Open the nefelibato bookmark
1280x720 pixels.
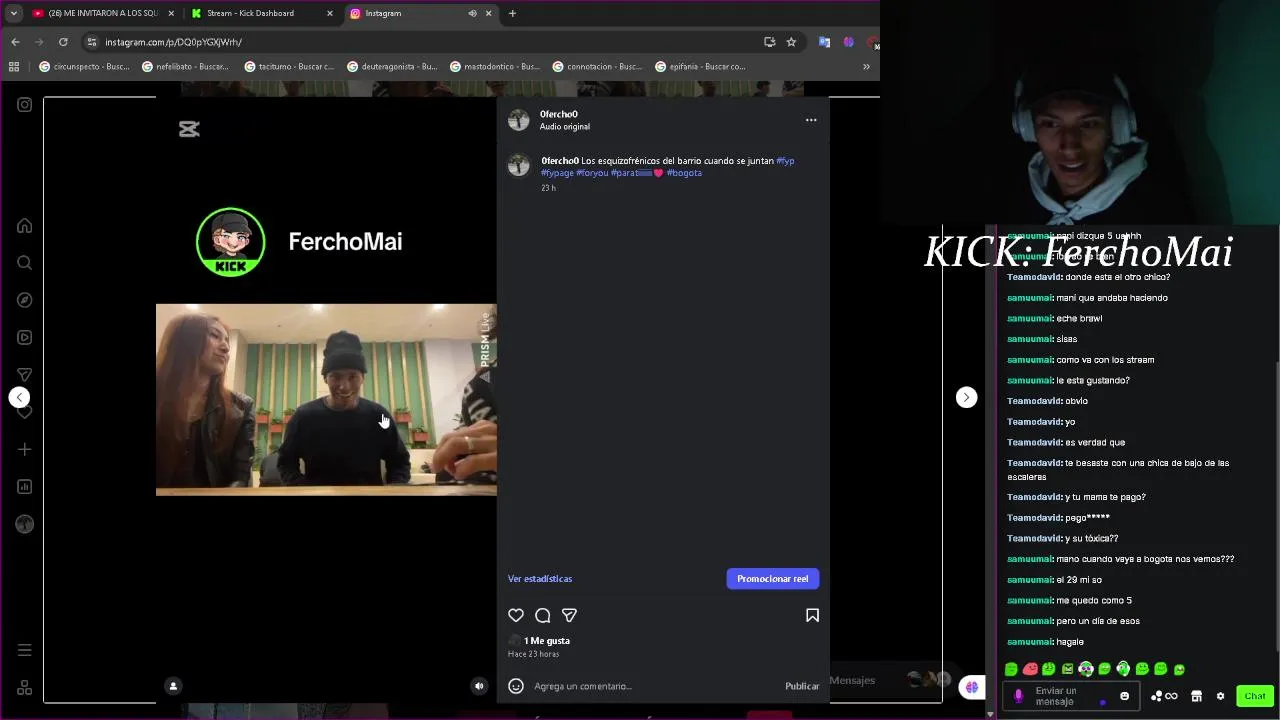[186, 67]
